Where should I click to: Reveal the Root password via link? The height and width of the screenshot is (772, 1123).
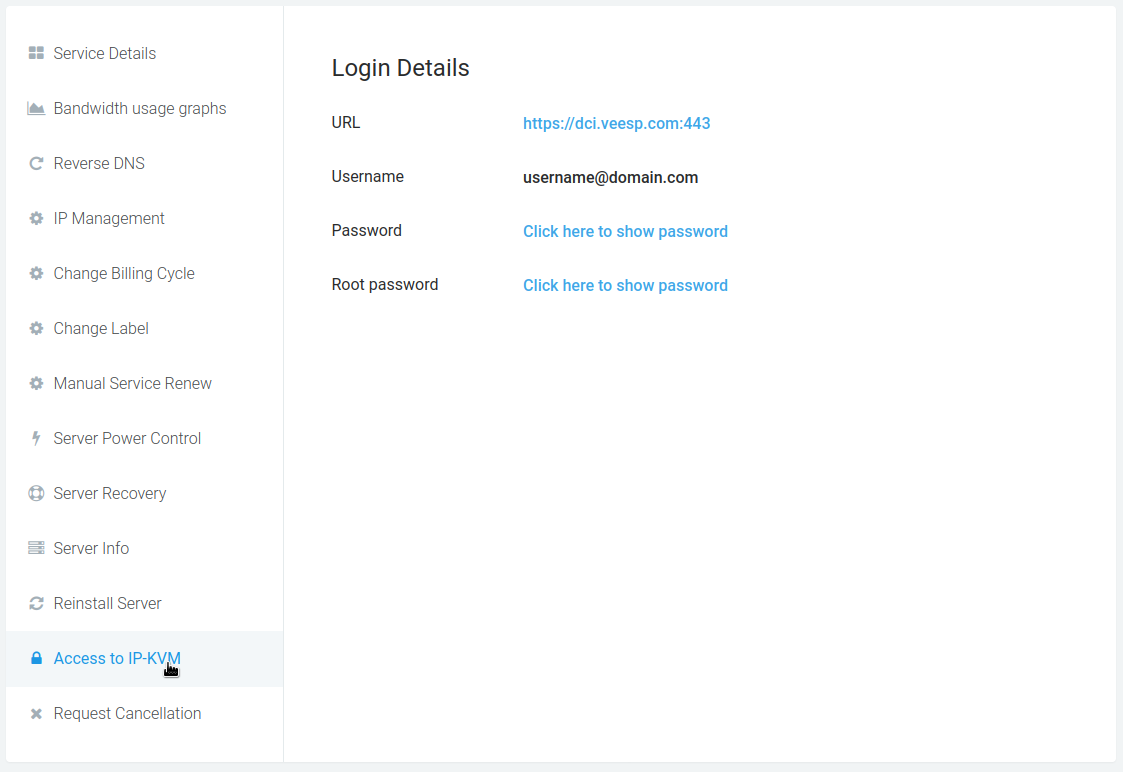[625, 285]
